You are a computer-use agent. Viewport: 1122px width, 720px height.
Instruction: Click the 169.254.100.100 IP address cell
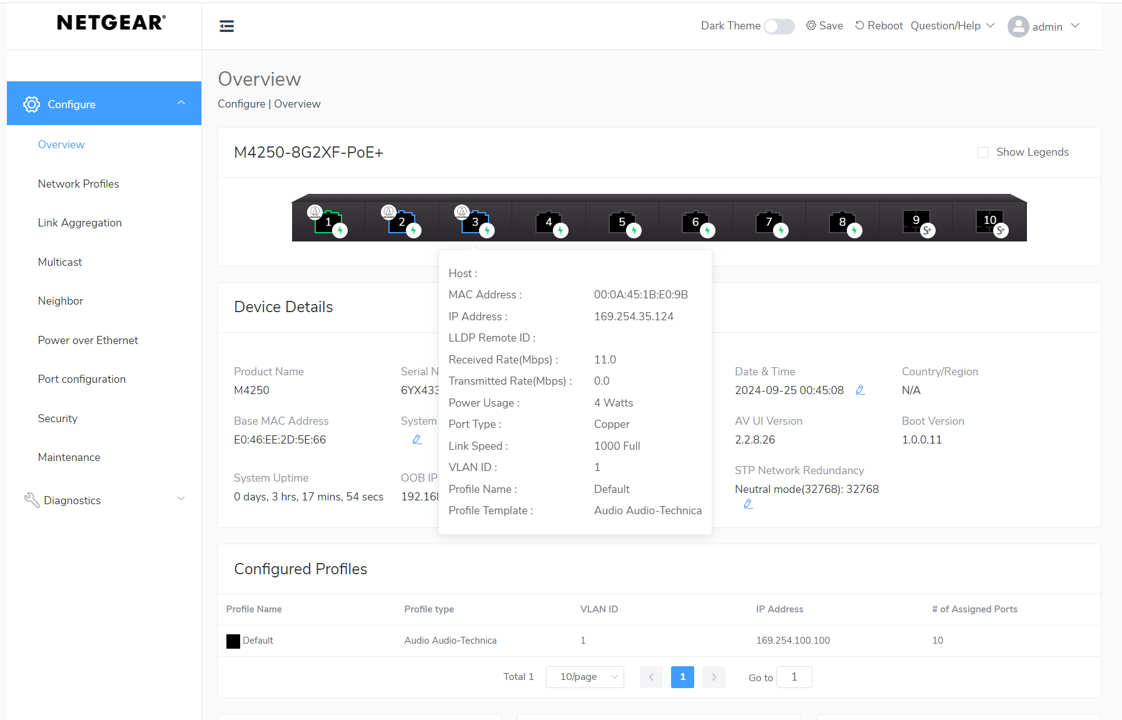[x=793, y=641]
